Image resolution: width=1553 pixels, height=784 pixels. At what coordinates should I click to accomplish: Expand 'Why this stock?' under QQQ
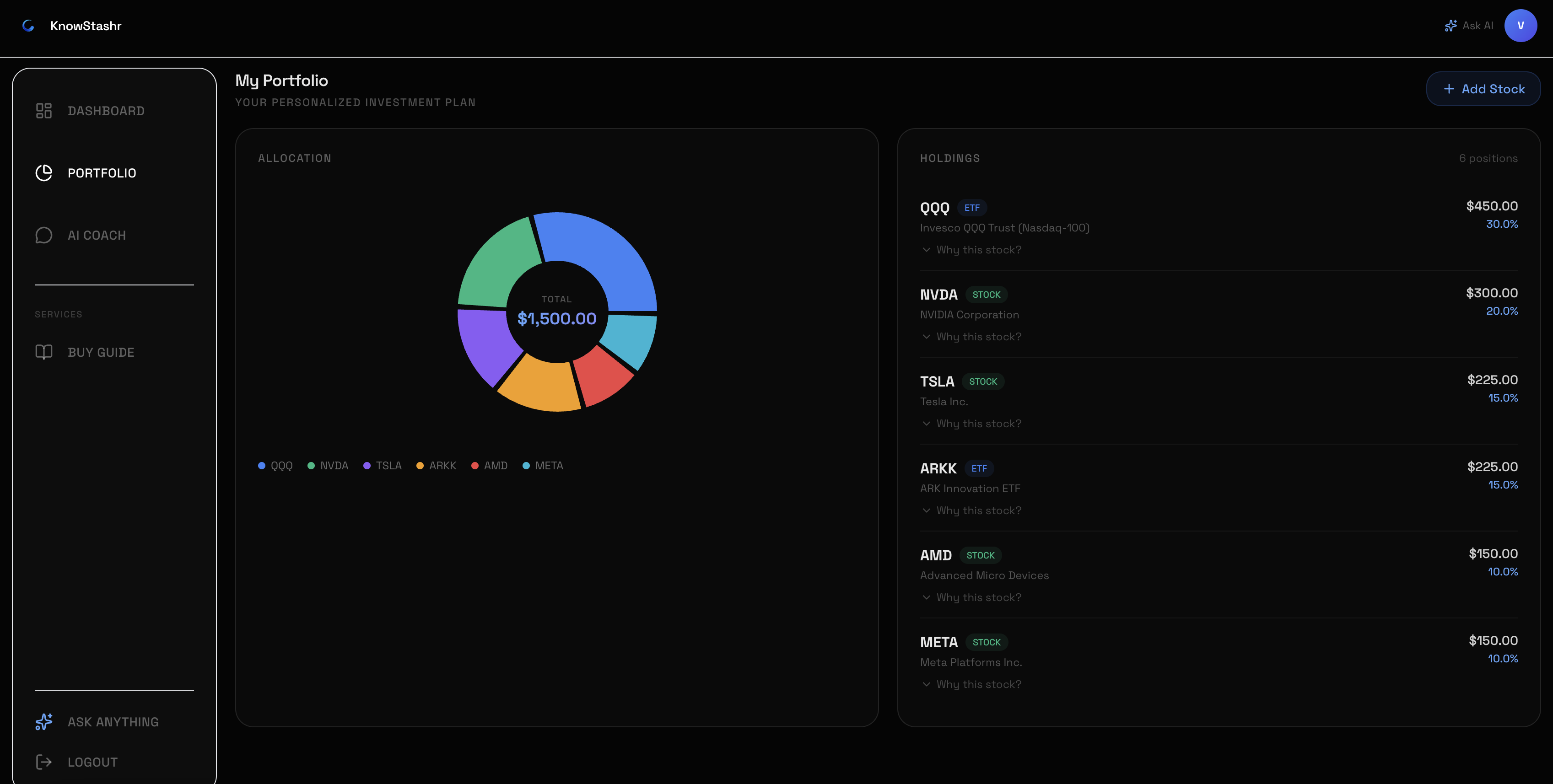972,249
